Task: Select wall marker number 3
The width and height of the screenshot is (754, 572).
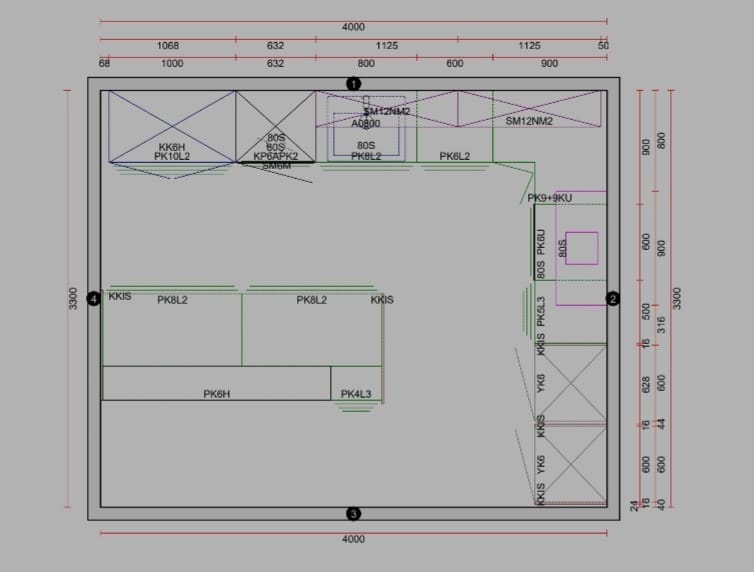Action: pyautogui.click(x=353, y=514)
